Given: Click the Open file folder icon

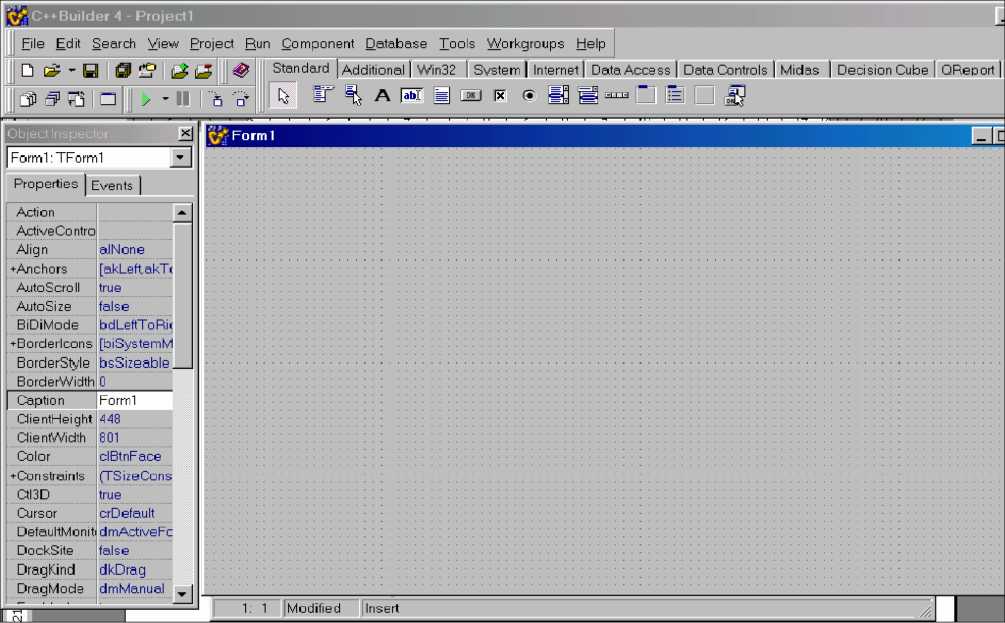Looking at the screenshot, I should (52, 71).
